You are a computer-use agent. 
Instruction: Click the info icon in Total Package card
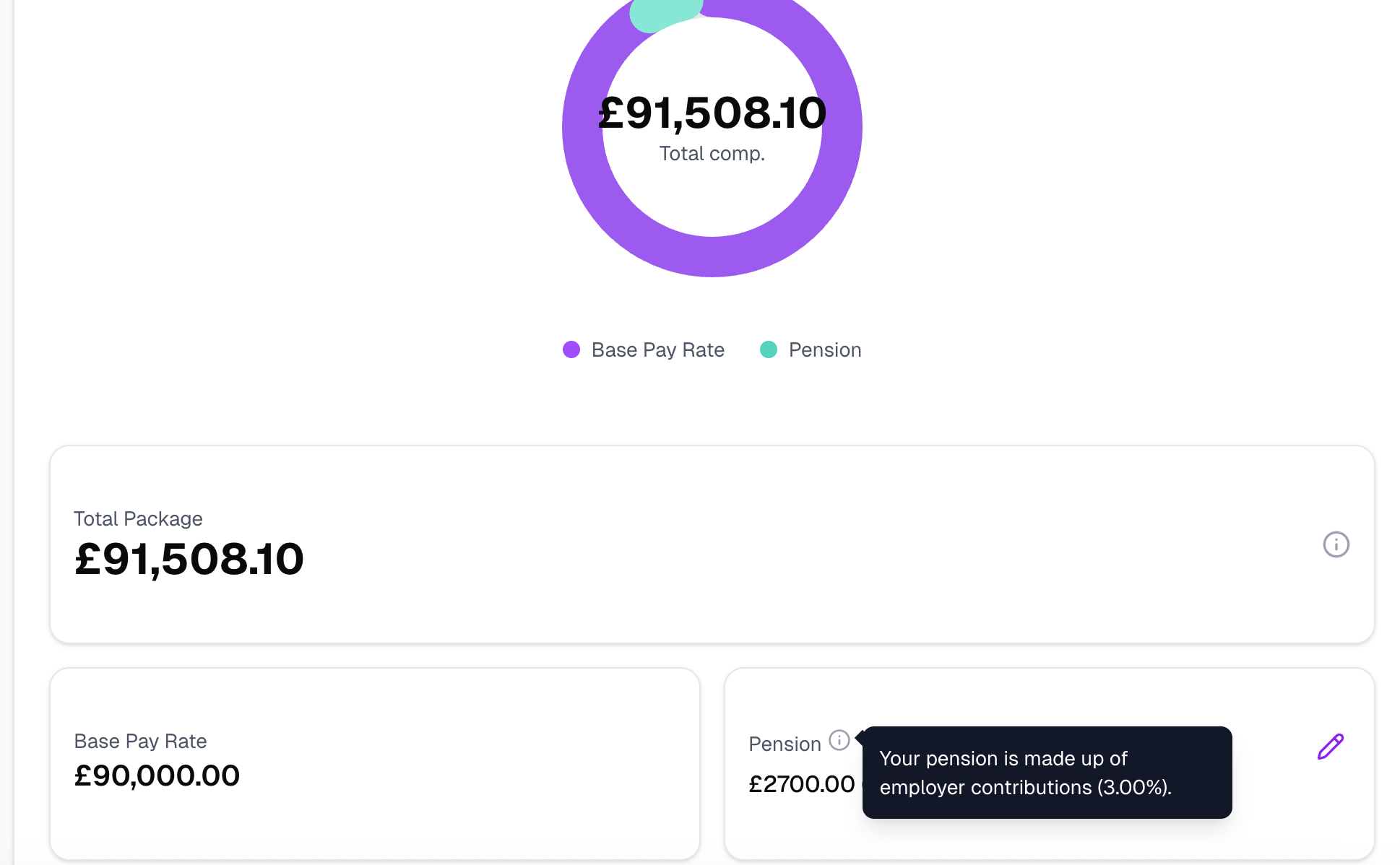pos(1336,544)
